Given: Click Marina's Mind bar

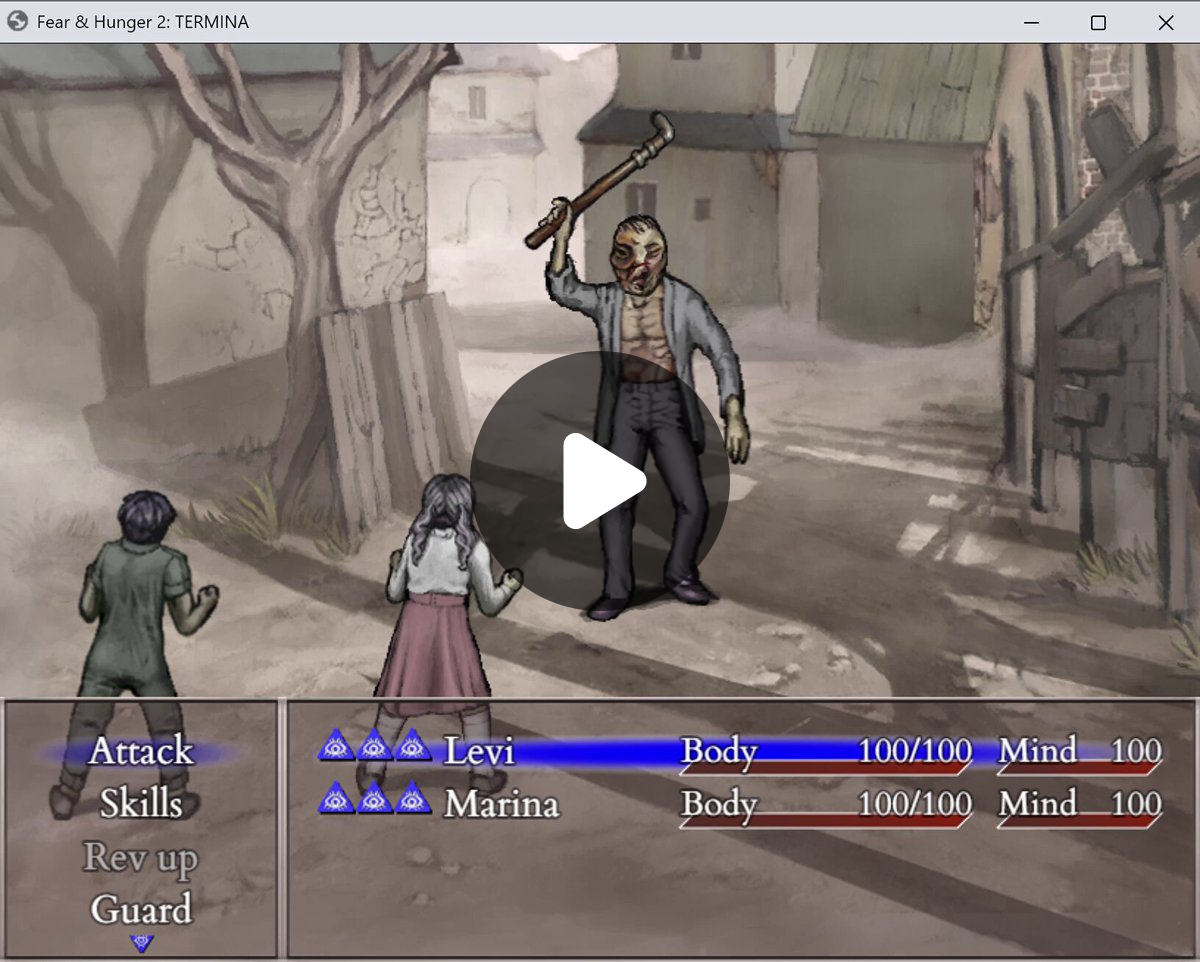Looking at the screenshot, I should point(1080,807).
